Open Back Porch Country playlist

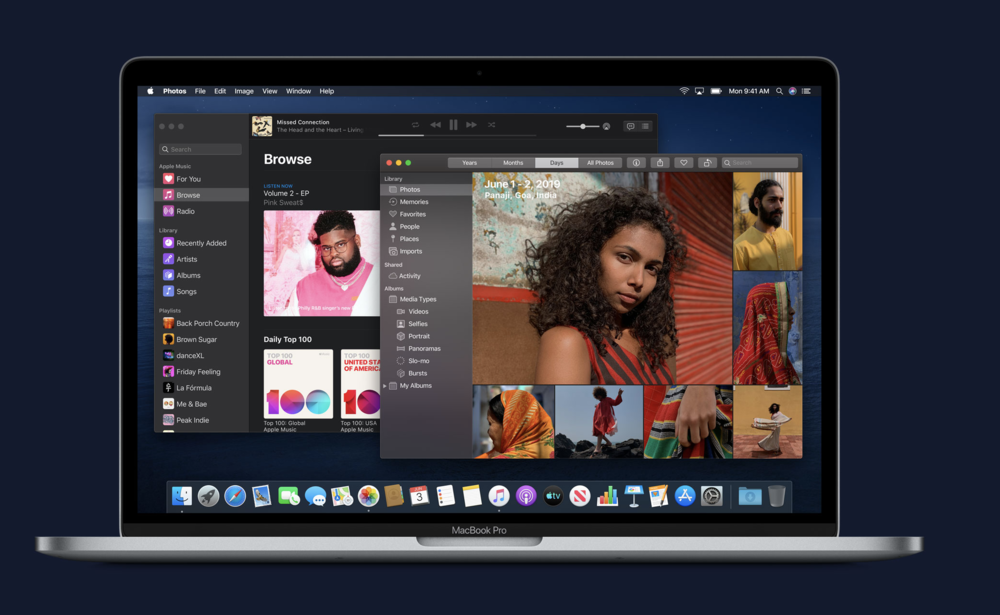click(202, 323)
